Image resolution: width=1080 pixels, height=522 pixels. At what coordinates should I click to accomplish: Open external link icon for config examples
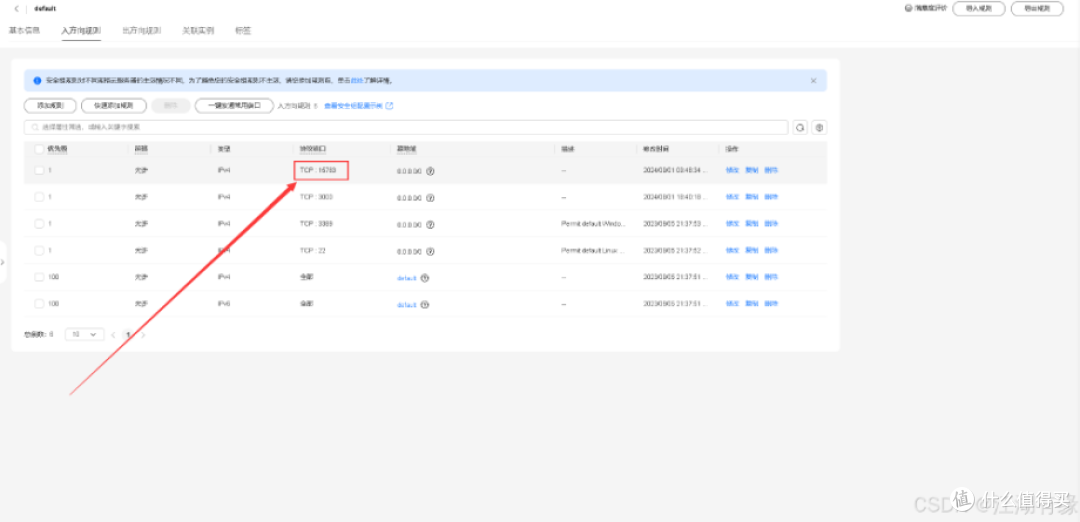click(390, 105)
